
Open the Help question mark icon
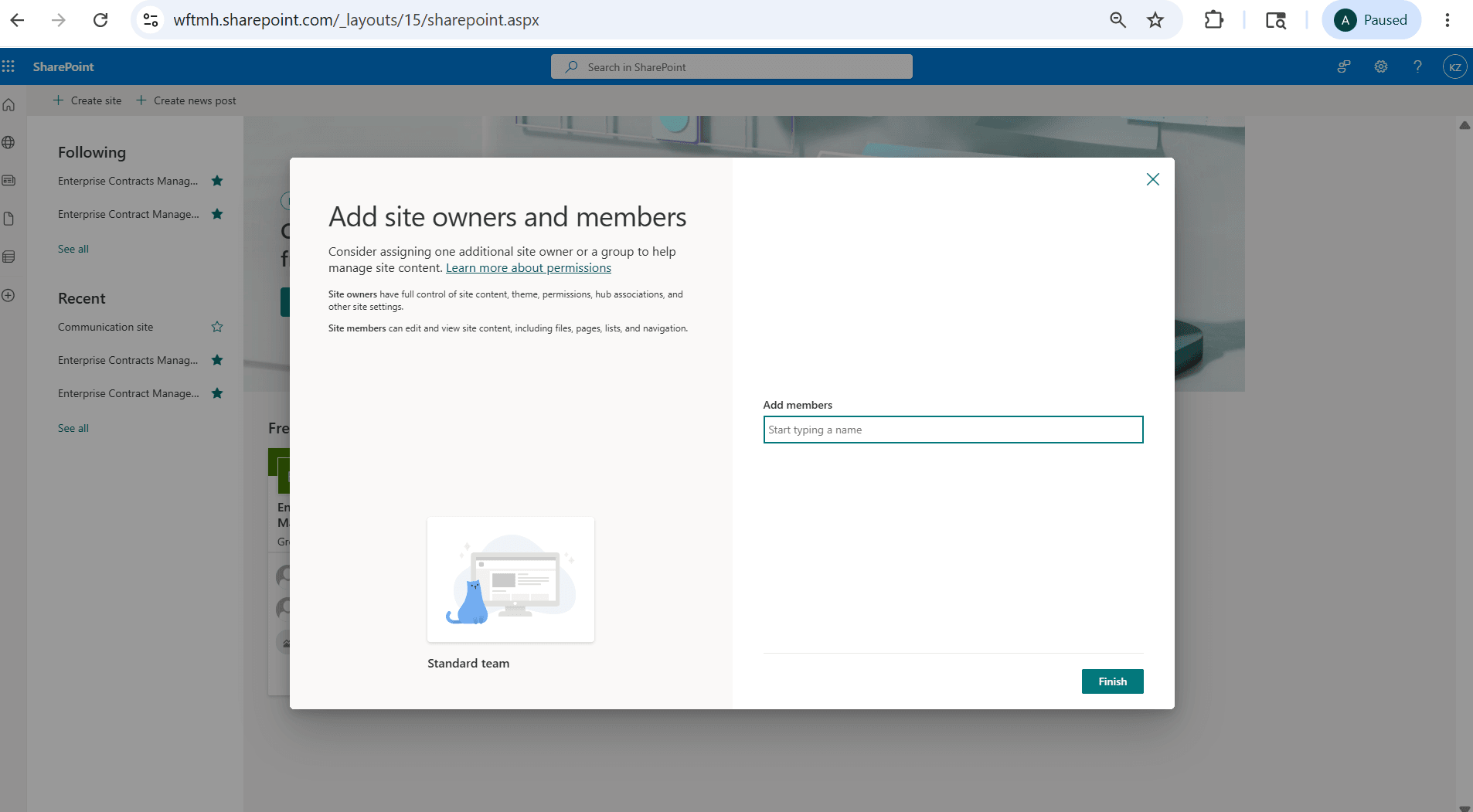(1417, 66)
